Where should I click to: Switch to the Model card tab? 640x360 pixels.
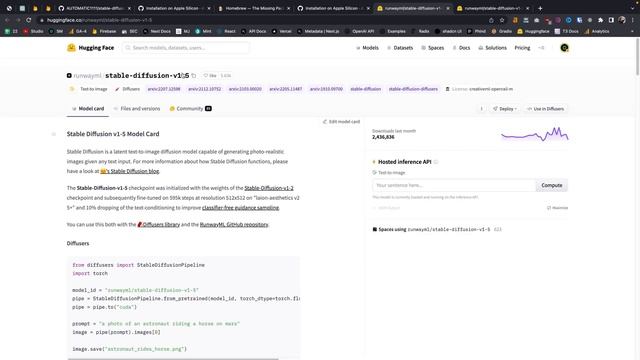(88, 109)
